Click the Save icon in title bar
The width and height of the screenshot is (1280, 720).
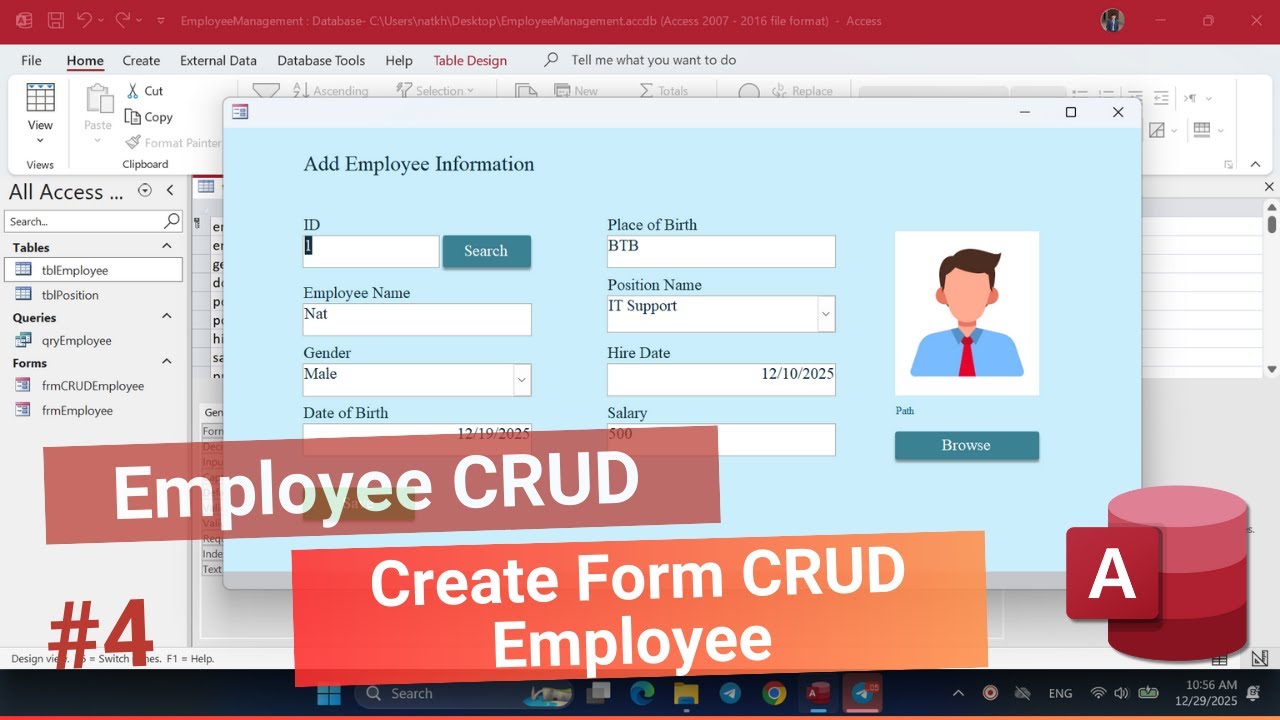(56, 20)
